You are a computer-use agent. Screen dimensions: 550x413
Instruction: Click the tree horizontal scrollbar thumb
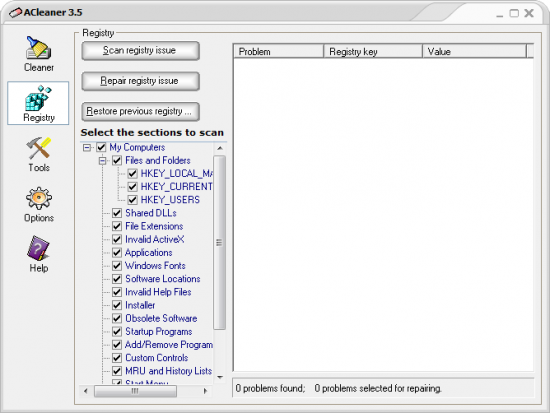(x=135, y=391)
